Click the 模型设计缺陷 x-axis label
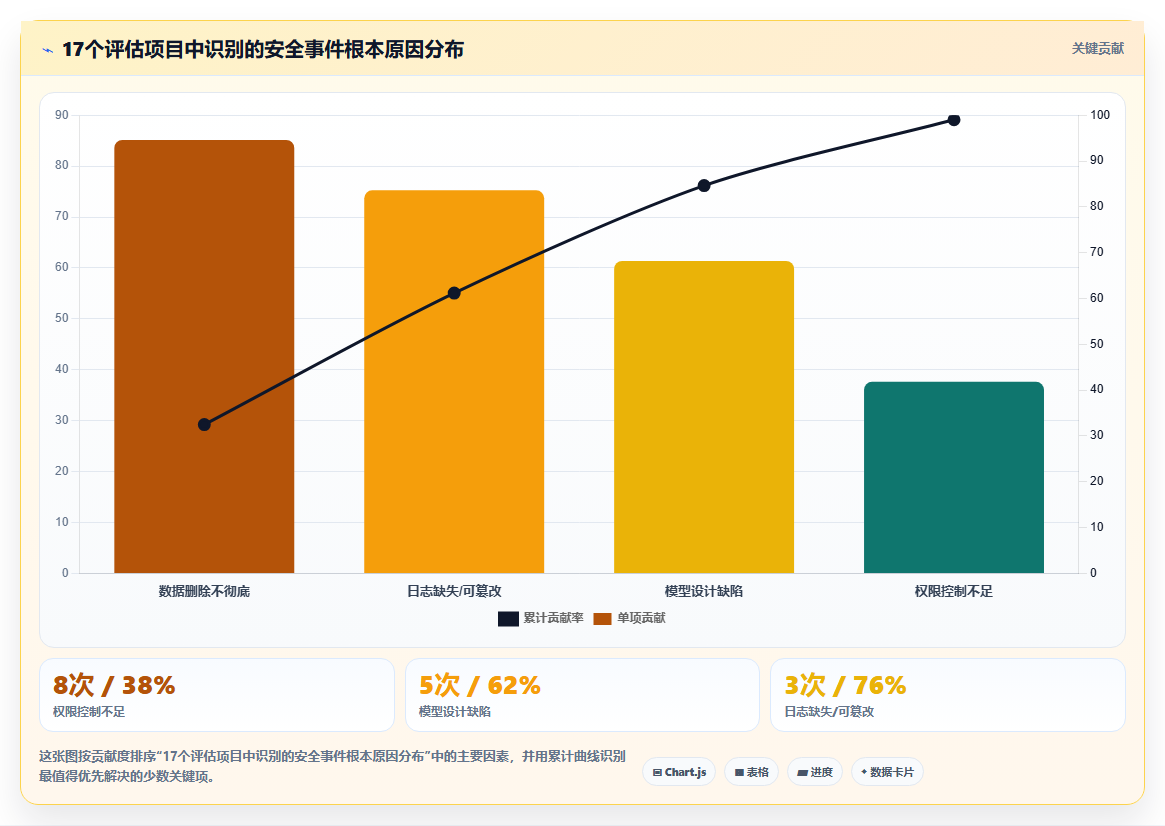Image resolution: width=1165 pixels, height=826 pixels. click(x=704, y=591)
